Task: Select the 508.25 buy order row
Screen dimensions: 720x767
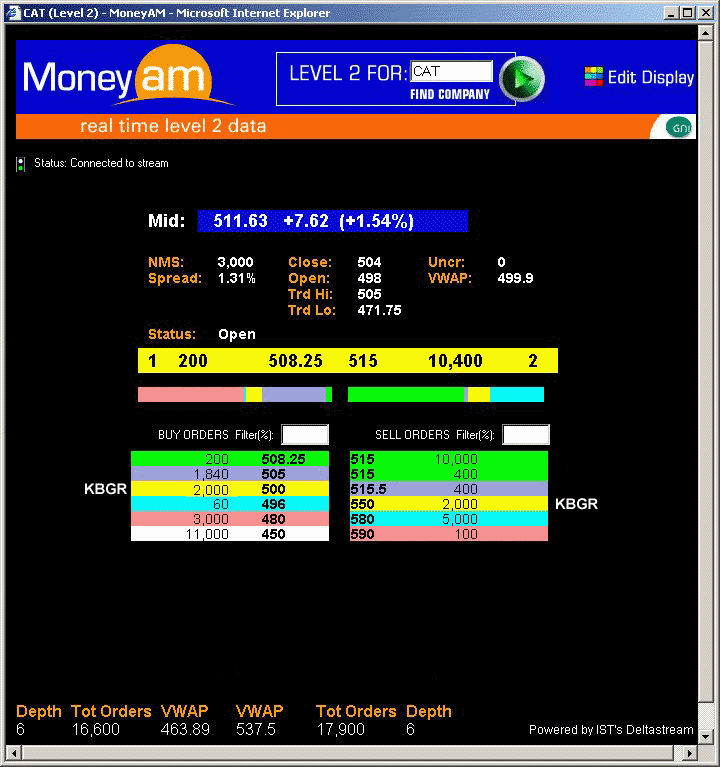Action: (x=231, y=459)
